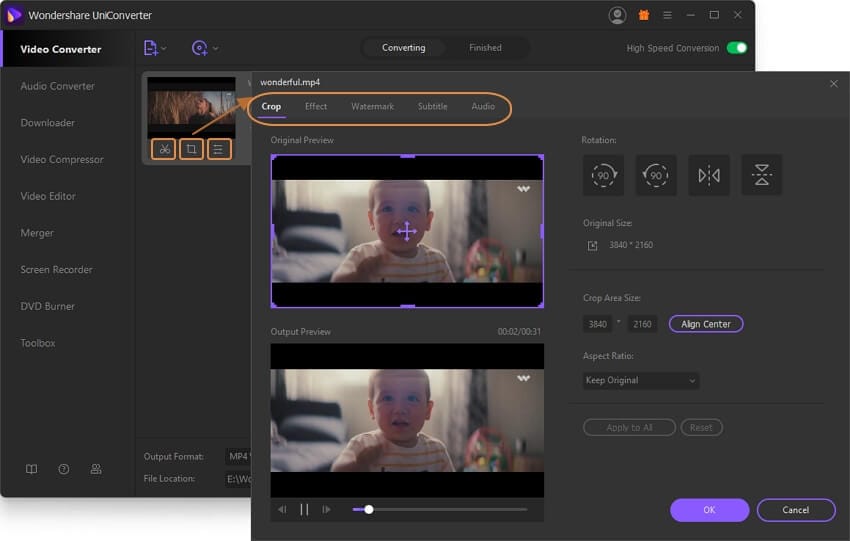
Task: Open the community people icon in sidebar
Action: [x=96, y=469]
